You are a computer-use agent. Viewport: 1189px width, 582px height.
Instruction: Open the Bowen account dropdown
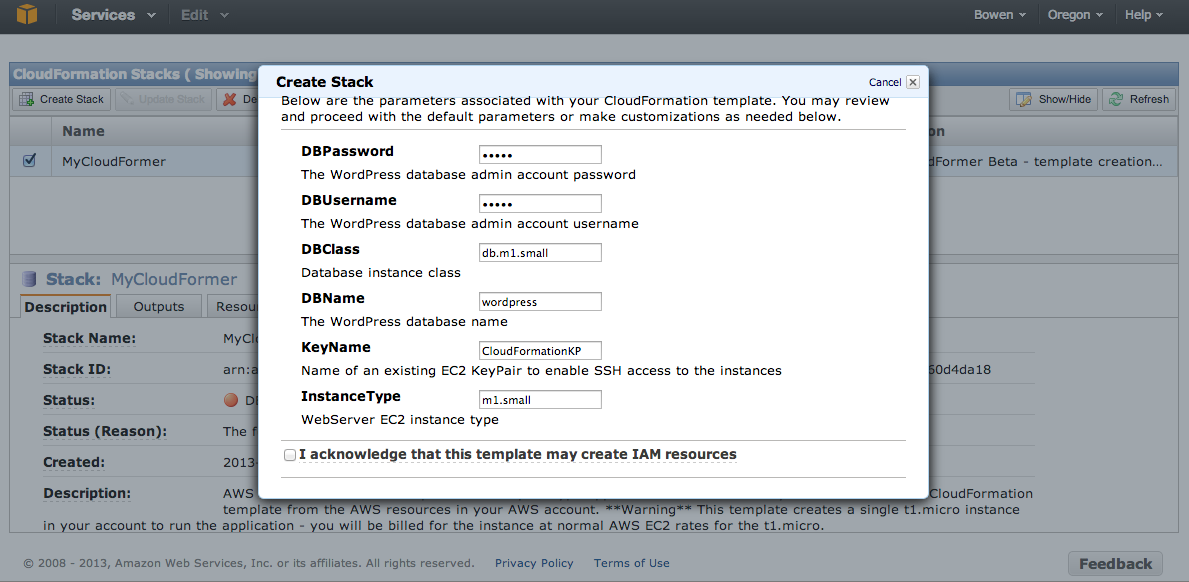click(x=1000, y=14)
